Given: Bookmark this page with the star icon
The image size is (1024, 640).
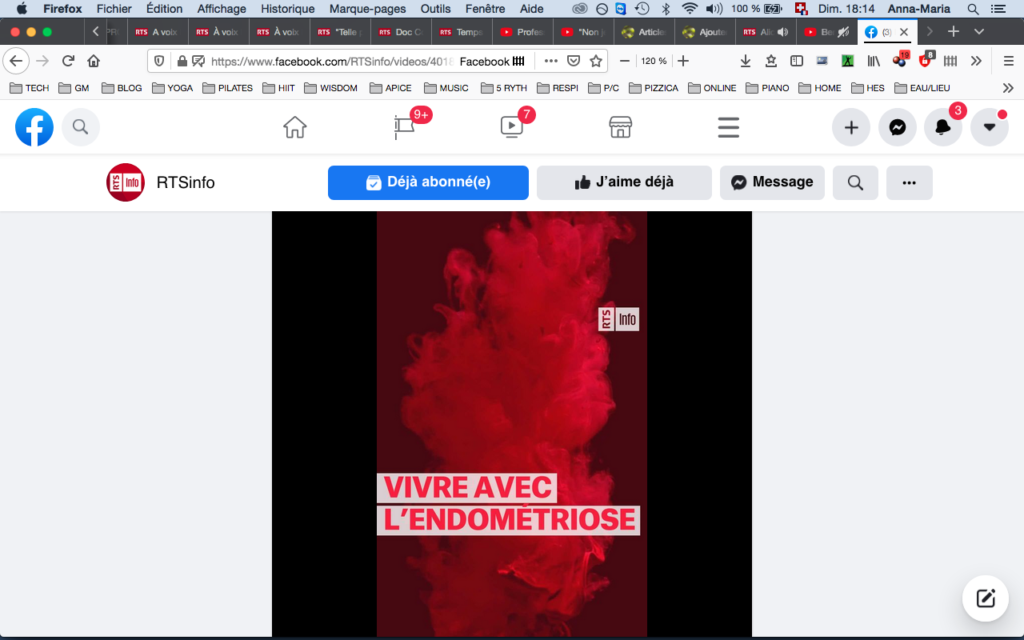Looking at the screenshot, I should 596,61.
